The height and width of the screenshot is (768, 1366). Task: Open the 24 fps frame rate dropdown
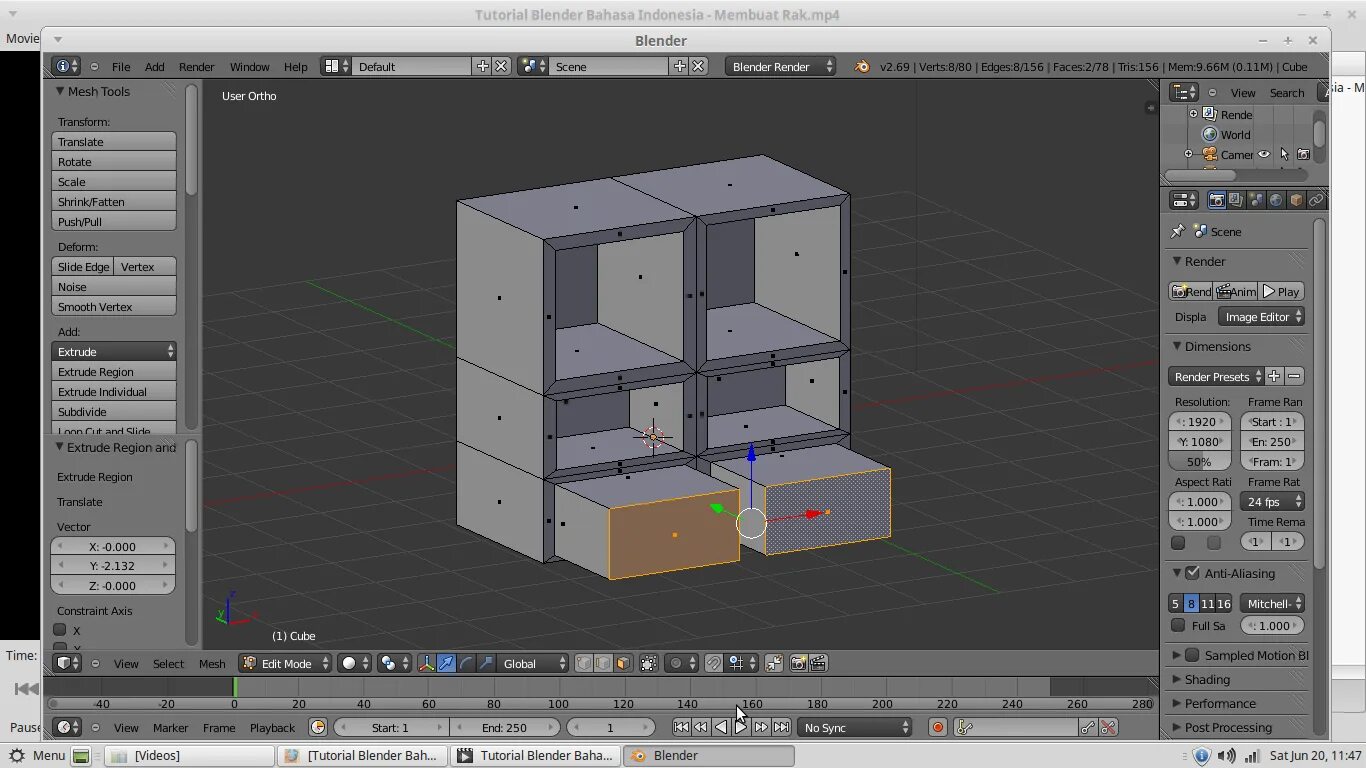1272,501
